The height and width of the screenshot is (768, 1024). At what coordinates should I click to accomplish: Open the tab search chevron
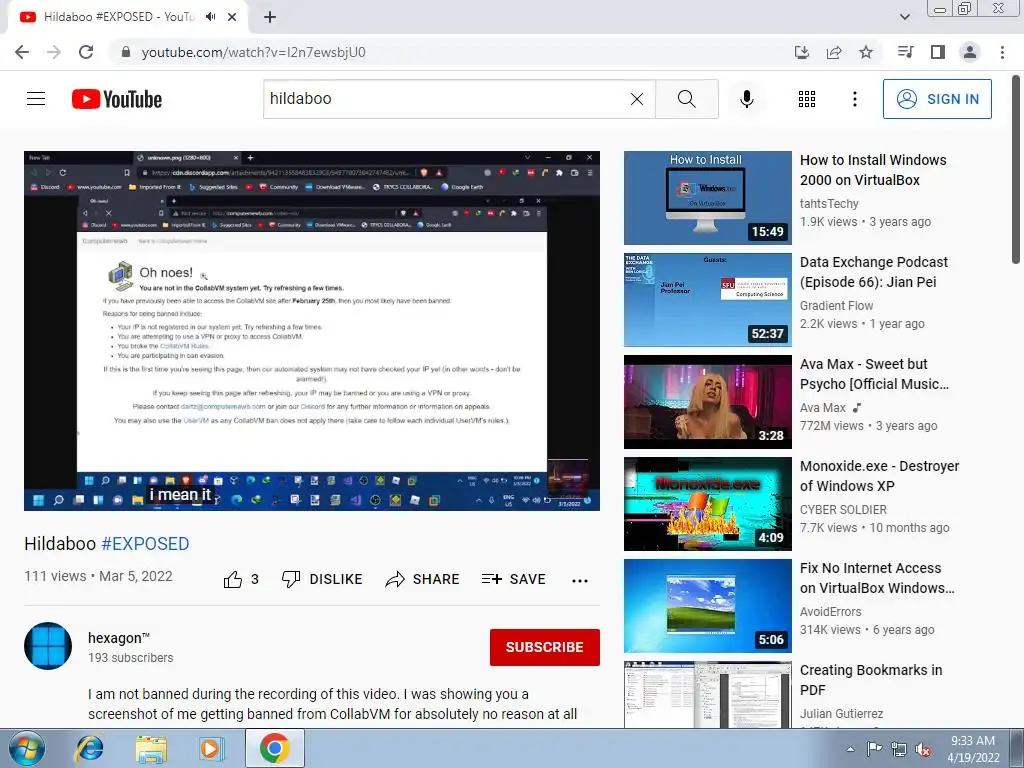(904, 17)
